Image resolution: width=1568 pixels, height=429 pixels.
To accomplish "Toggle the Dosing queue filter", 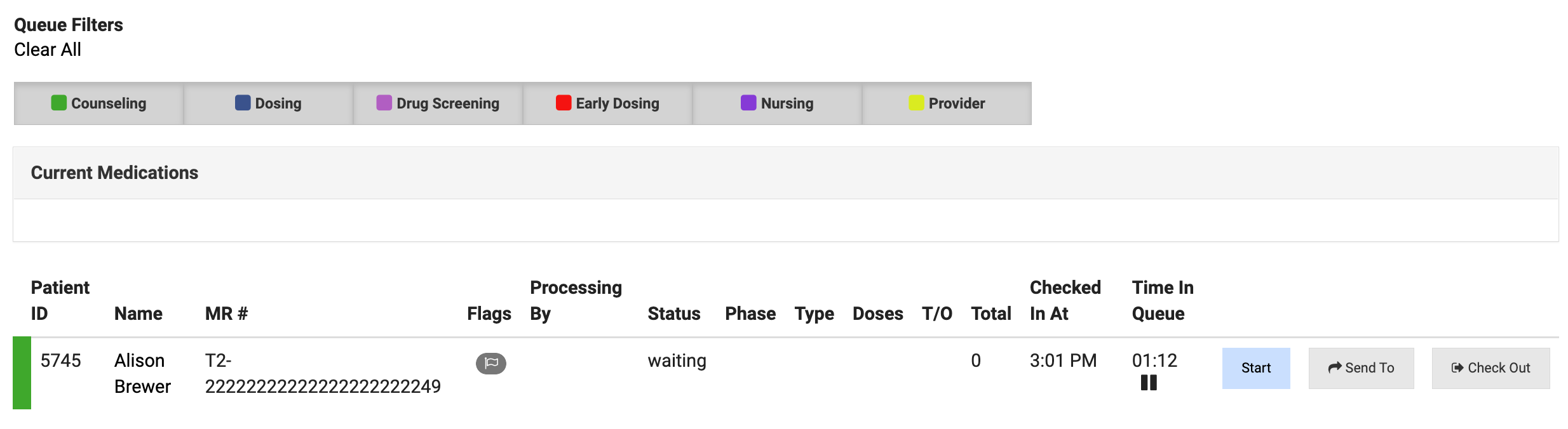I will (268, 103).
